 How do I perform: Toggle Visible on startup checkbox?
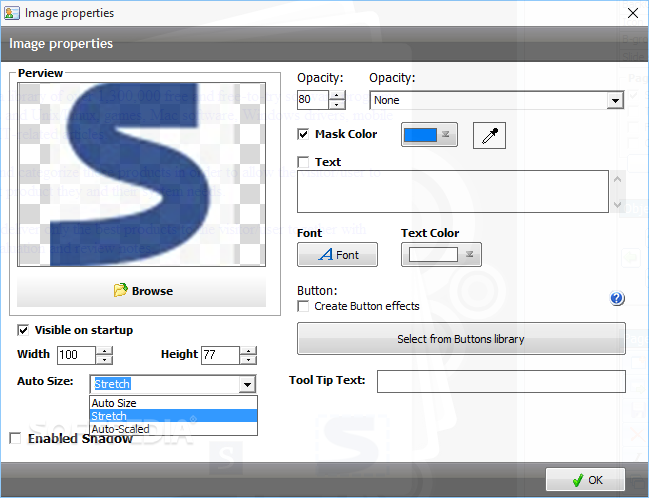[x=23, y=330]
